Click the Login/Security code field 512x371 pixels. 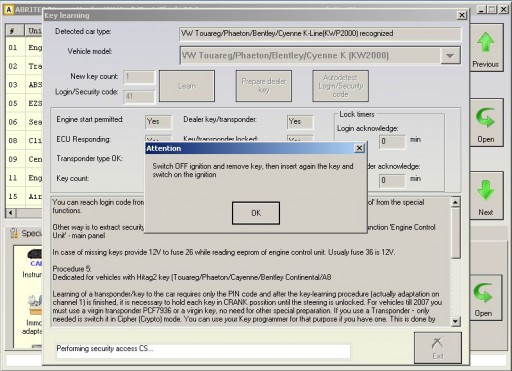[139, 97]
